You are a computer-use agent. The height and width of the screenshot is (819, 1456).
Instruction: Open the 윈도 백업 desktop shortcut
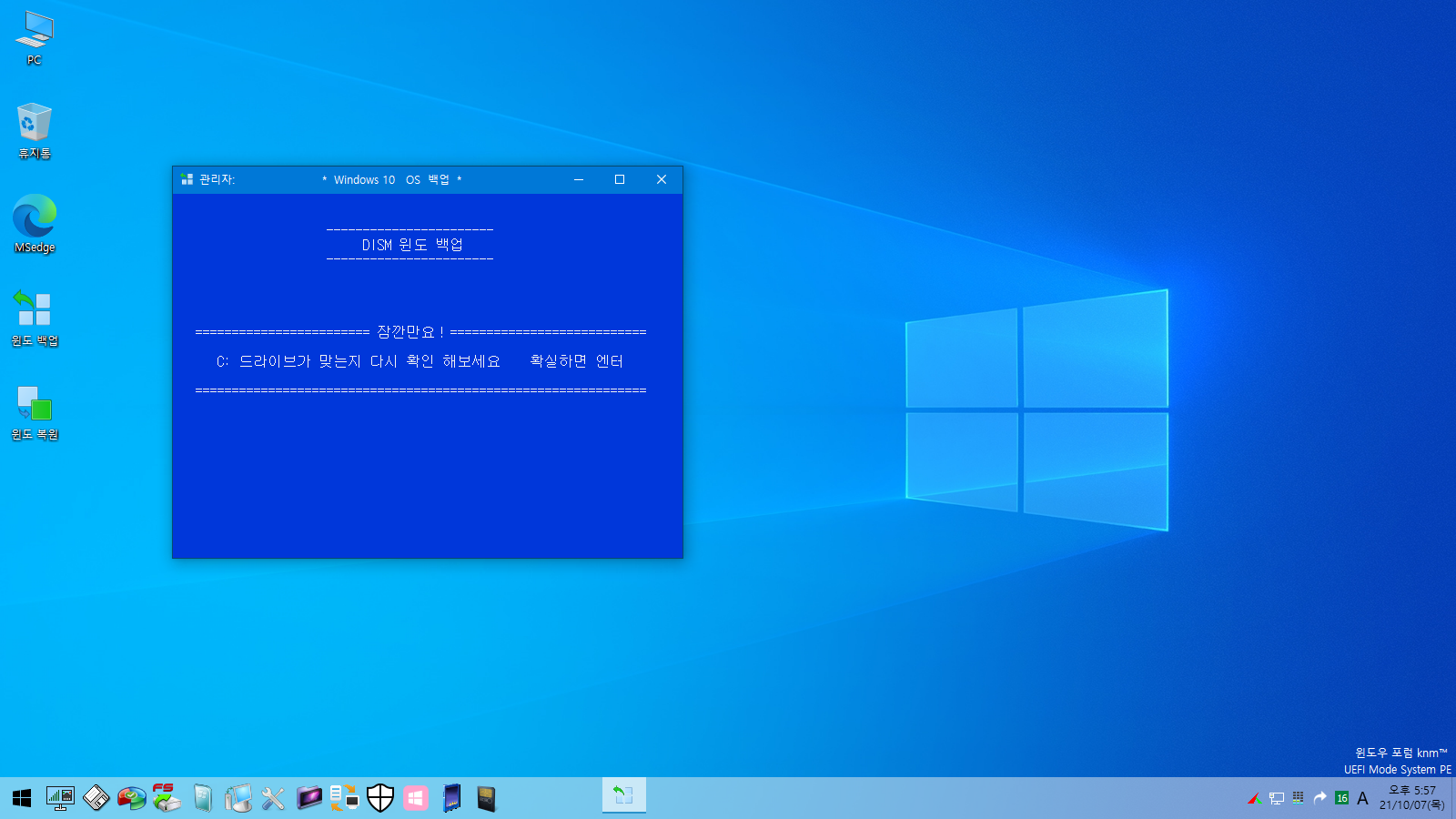pyautogui.click(x=35, y=318)
